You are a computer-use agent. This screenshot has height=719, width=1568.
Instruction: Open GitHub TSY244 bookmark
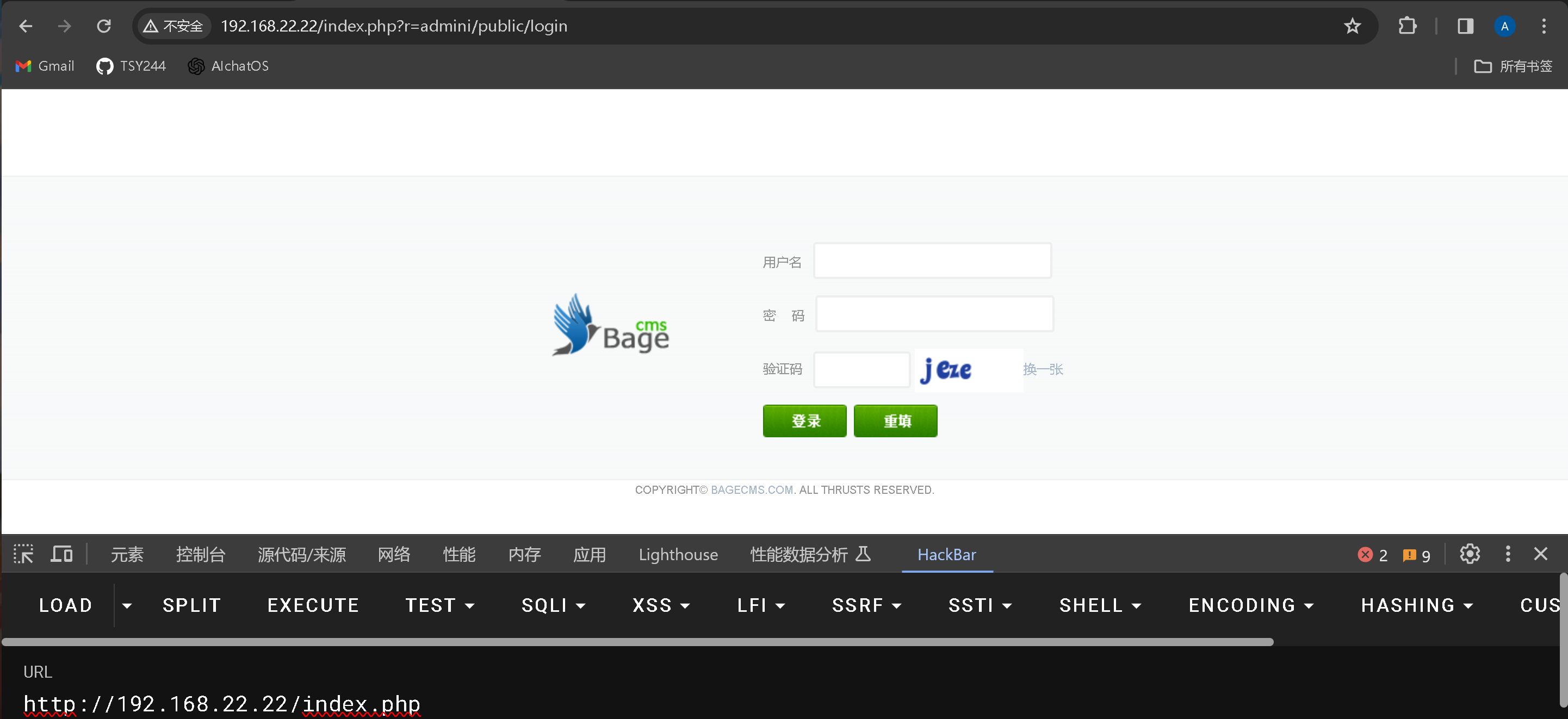coord(131,66)
